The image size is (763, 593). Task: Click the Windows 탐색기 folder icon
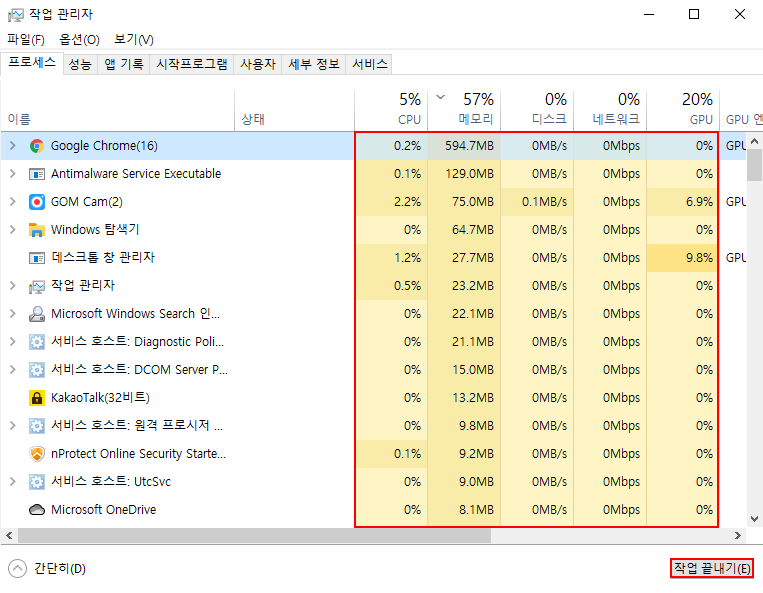tap(36, 230)
